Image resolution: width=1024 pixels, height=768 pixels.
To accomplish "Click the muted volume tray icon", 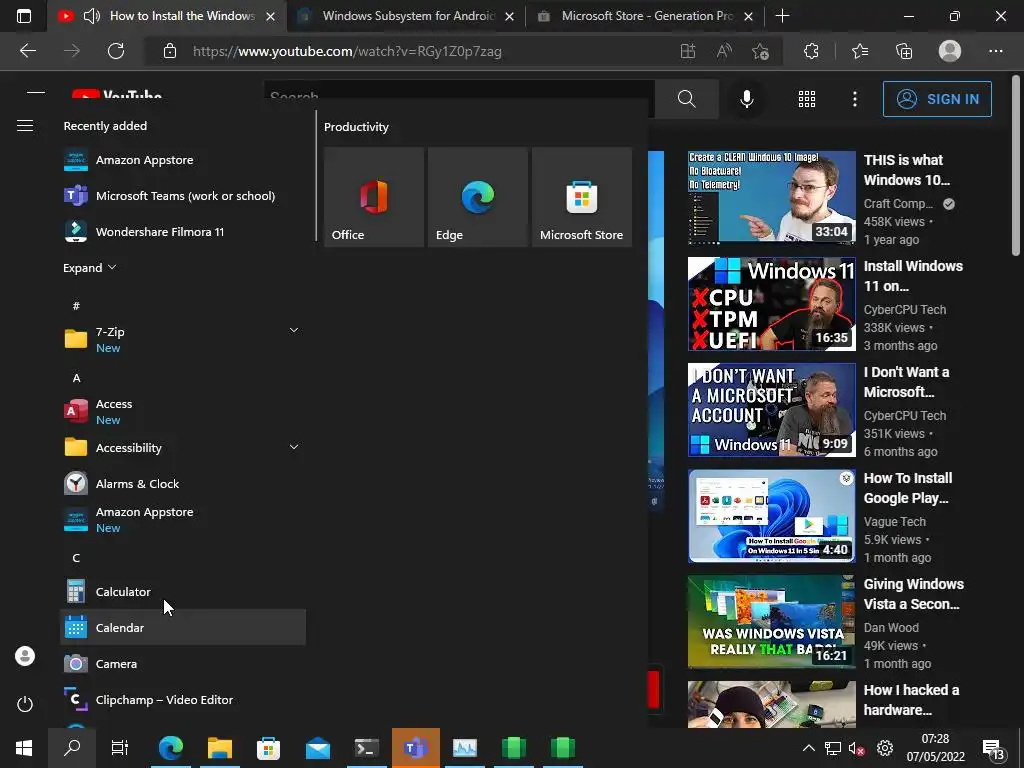I will click(x=856, y=748).
